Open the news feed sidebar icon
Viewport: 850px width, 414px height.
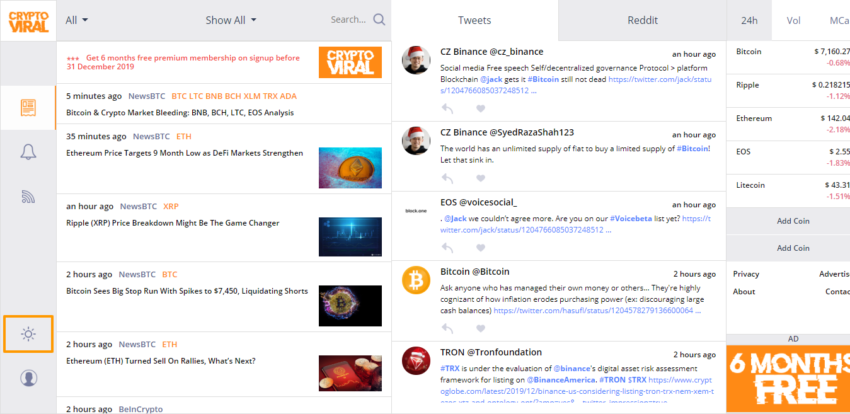pyautogui.click(x=28, y=107)
